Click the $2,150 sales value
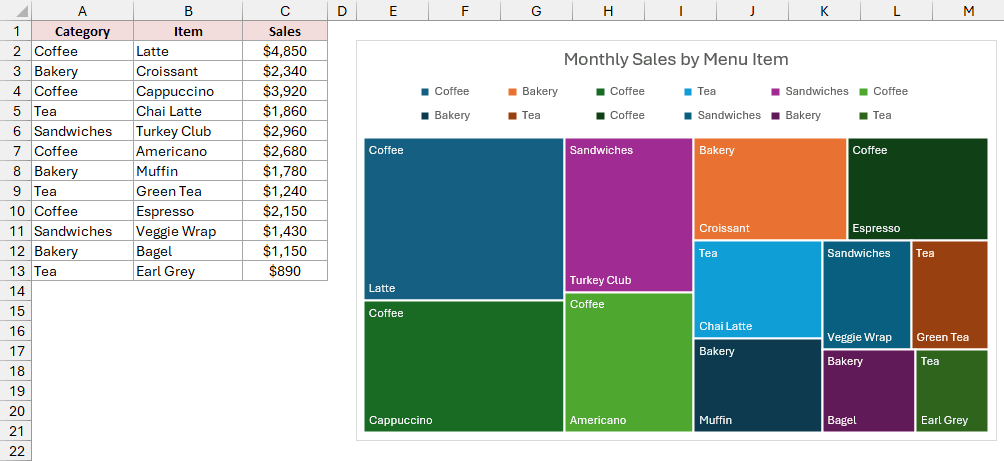This screenshot has width=1004, height=461. tap(285, 211)
